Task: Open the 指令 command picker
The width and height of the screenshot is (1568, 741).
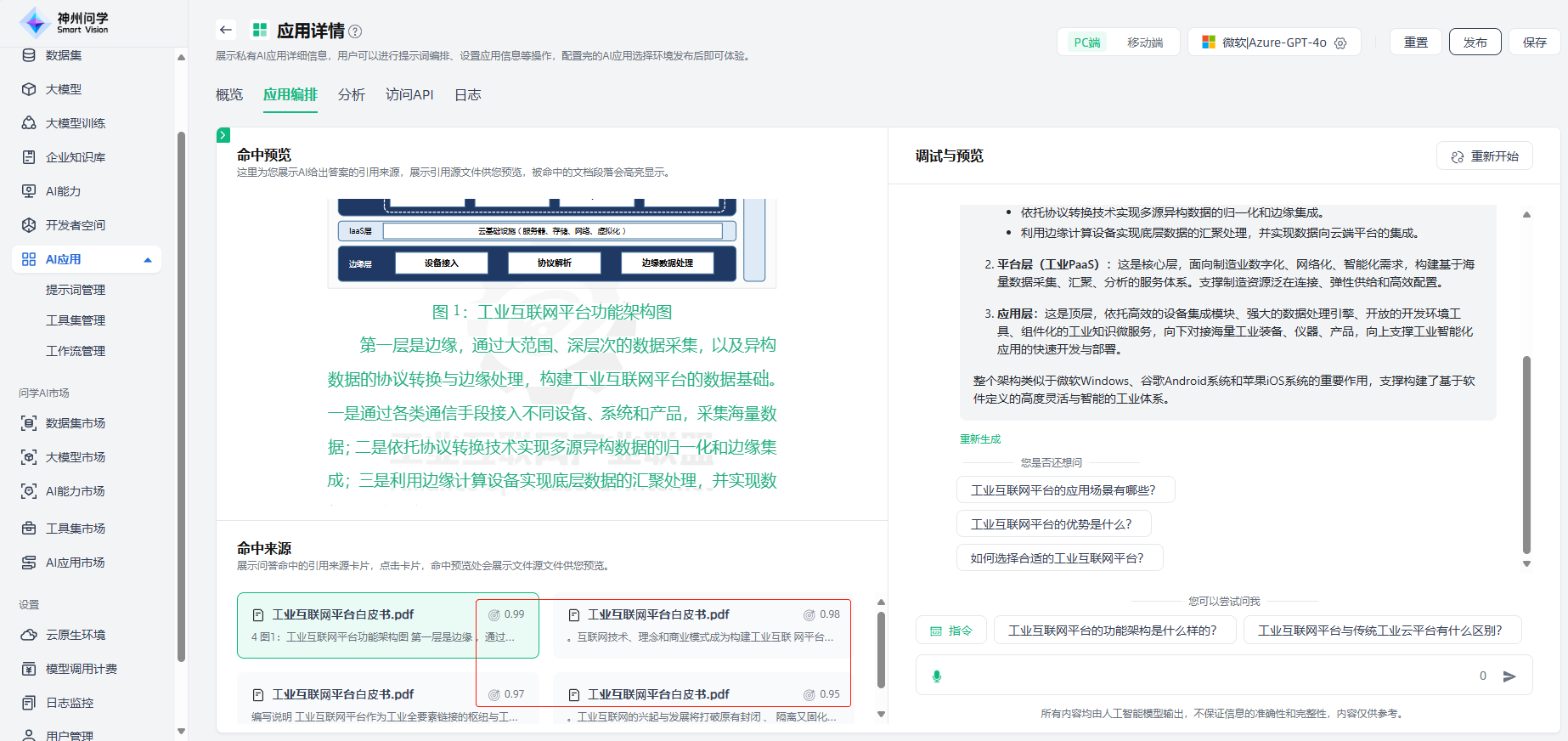Action: pyautogui.click(x=951, y=631)
